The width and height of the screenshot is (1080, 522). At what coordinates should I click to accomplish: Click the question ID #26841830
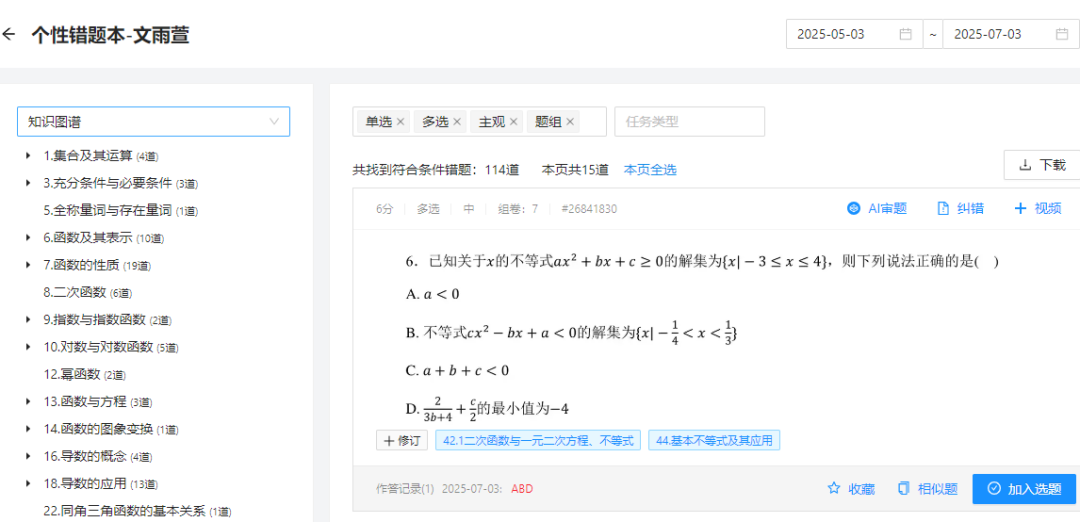pos(589,209)
